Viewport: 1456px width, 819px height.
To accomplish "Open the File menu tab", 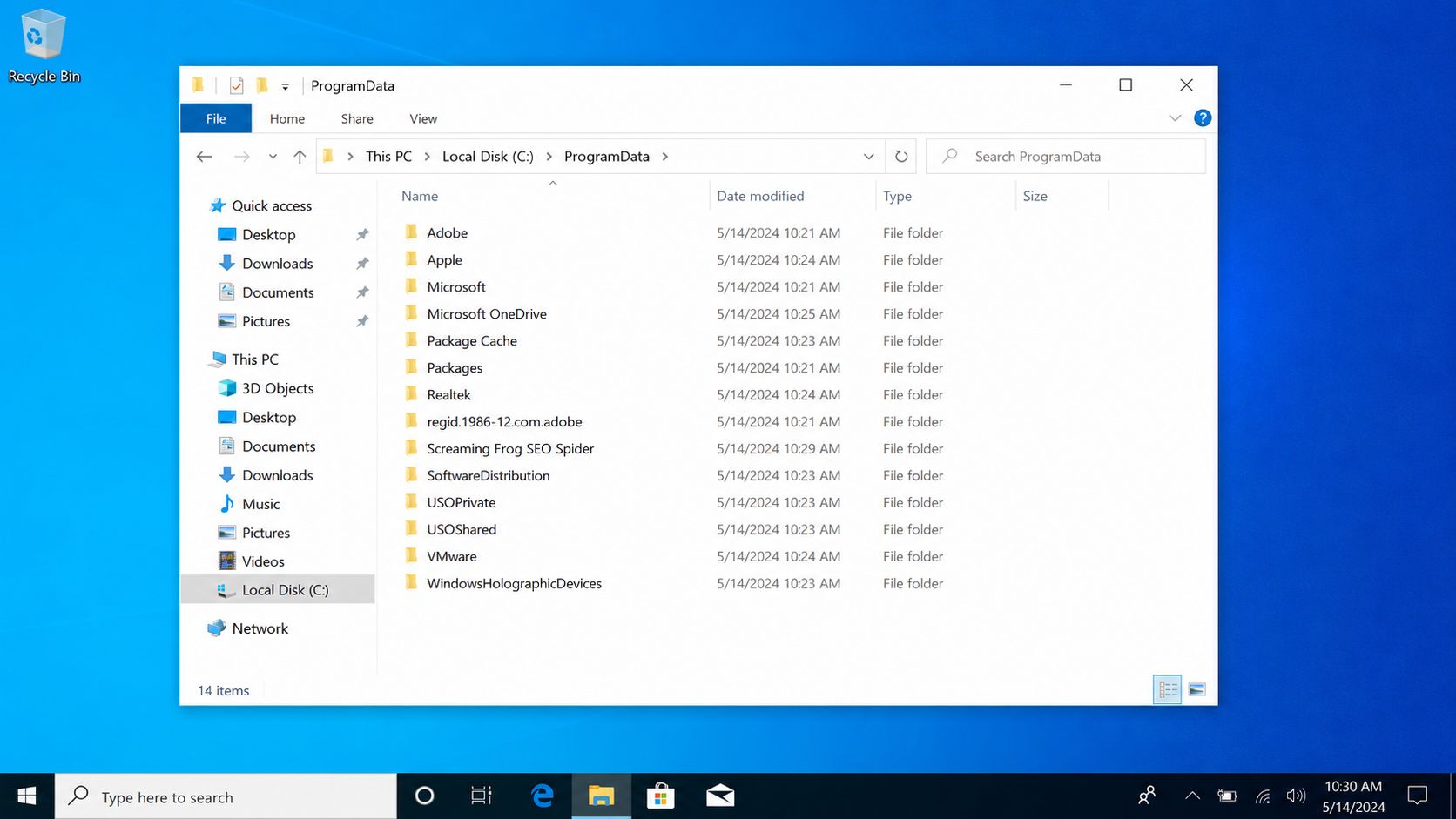I will coord(216,118).
